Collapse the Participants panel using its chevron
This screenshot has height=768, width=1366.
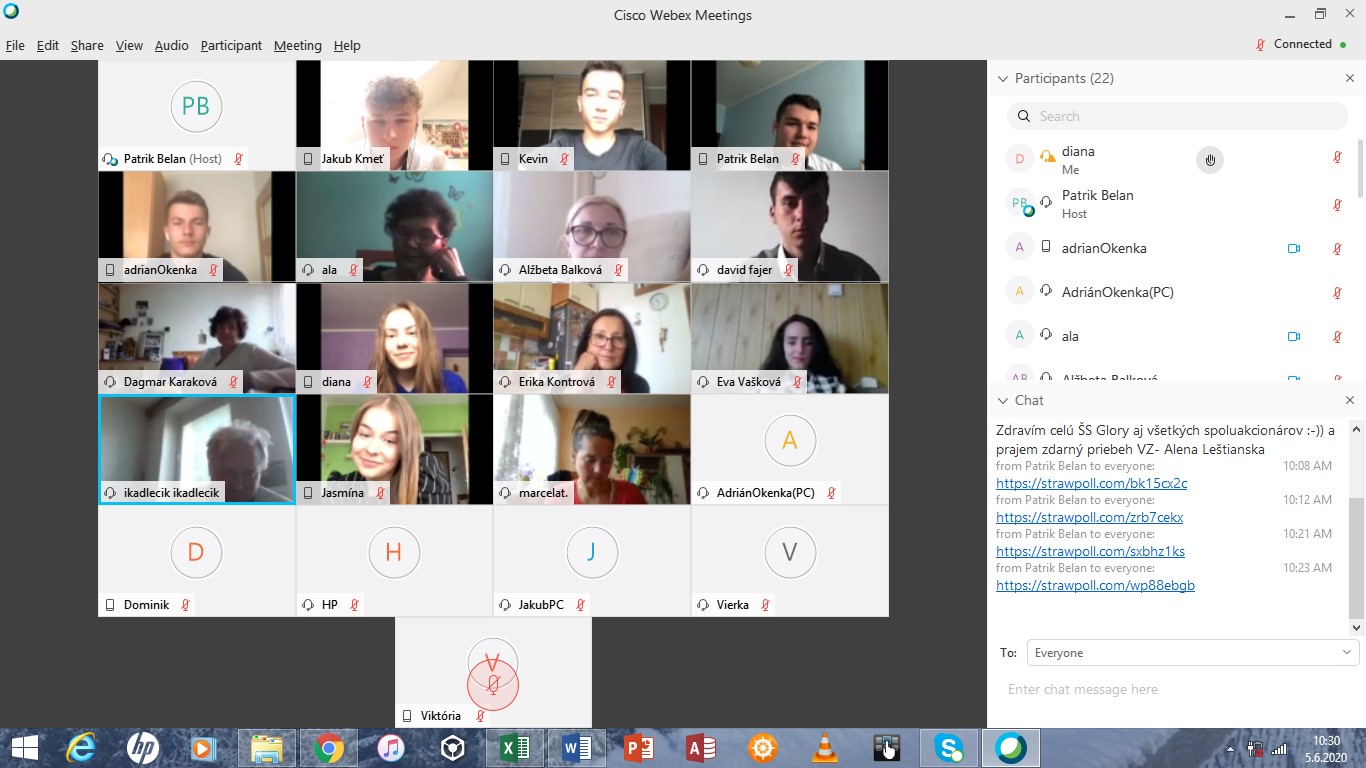coord(1003,78)
